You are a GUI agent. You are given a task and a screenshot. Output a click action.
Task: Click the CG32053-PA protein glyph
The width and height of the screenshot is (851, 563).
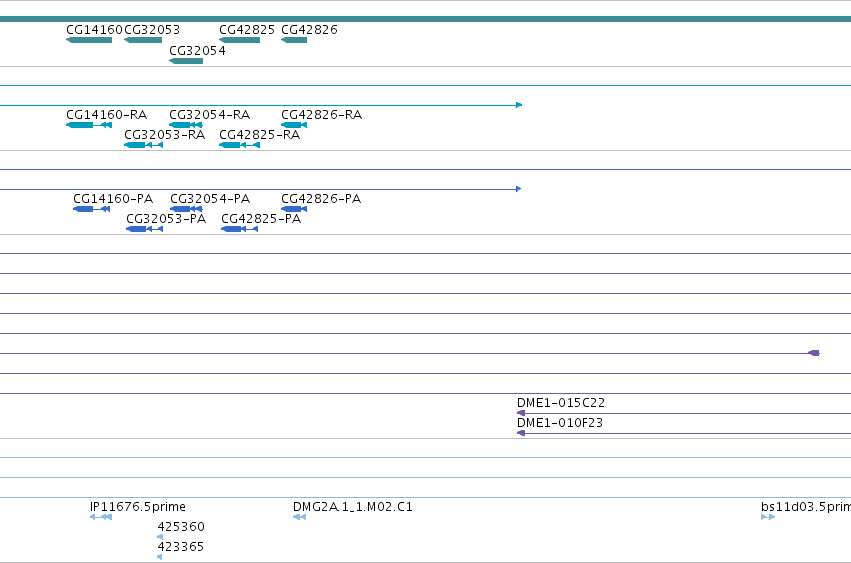(x=144, y=229)
